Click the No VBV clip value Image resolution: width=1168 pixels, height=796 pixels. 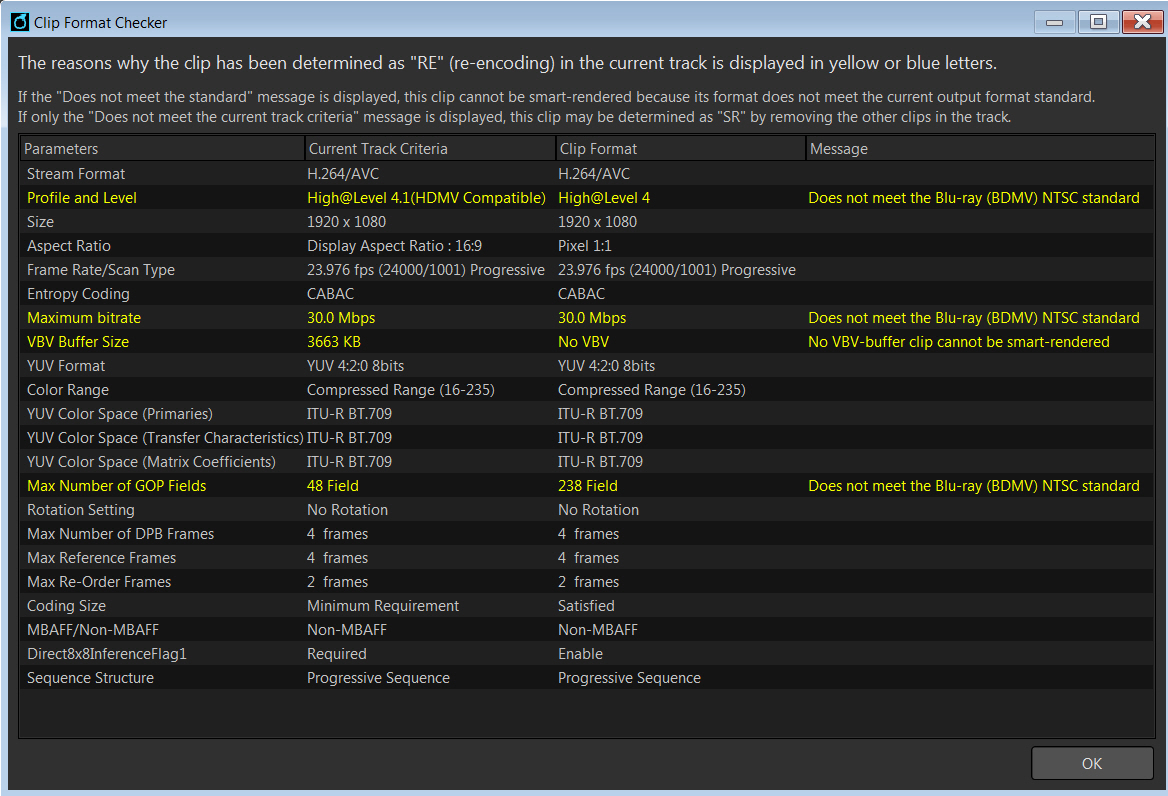point(583,342)
